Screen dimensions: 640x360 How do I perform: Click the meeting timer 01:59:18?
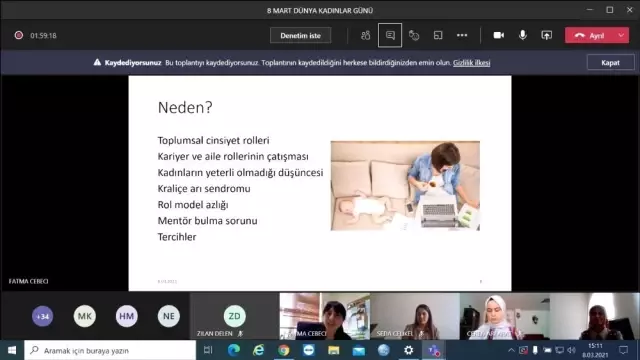click(x=43, y=36)
